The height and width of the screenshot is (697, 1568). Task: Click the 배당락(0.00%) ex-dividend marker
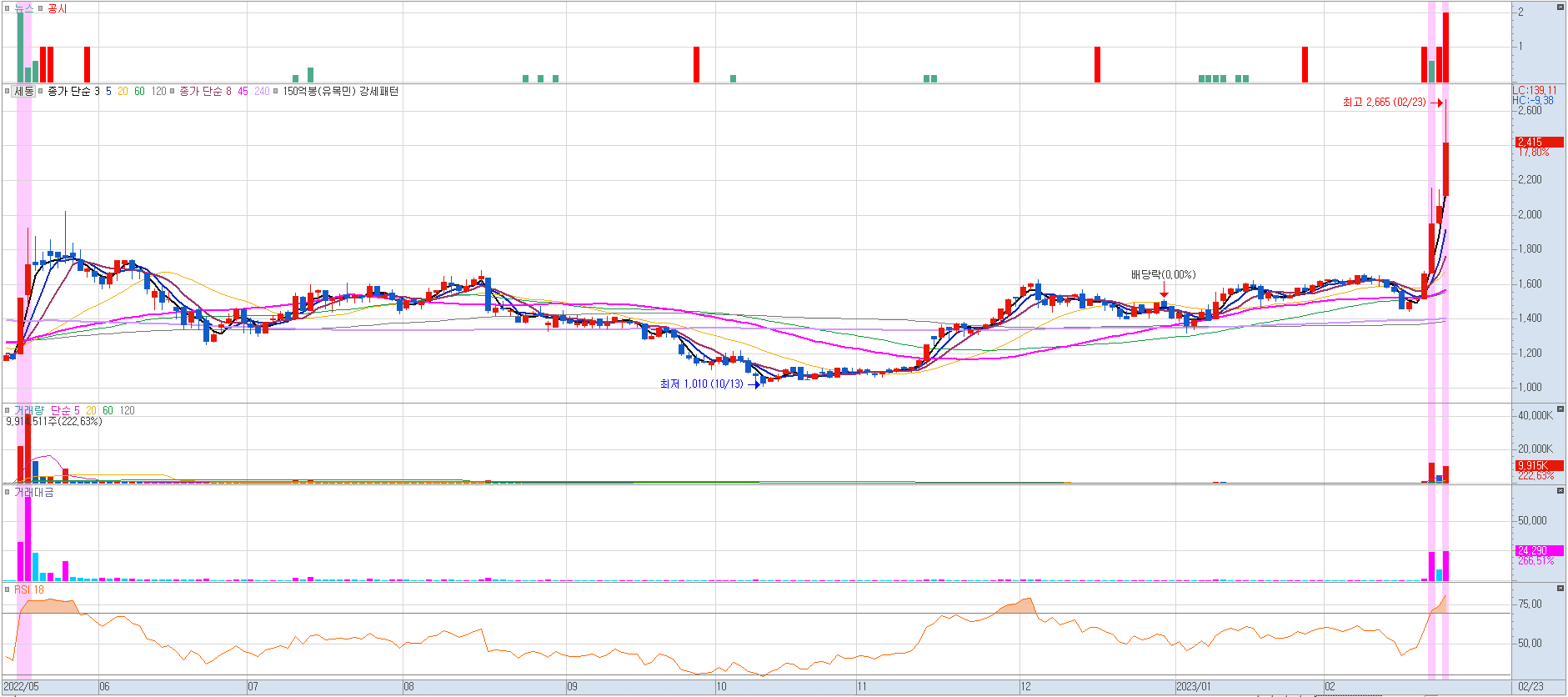coord(1163,274)
